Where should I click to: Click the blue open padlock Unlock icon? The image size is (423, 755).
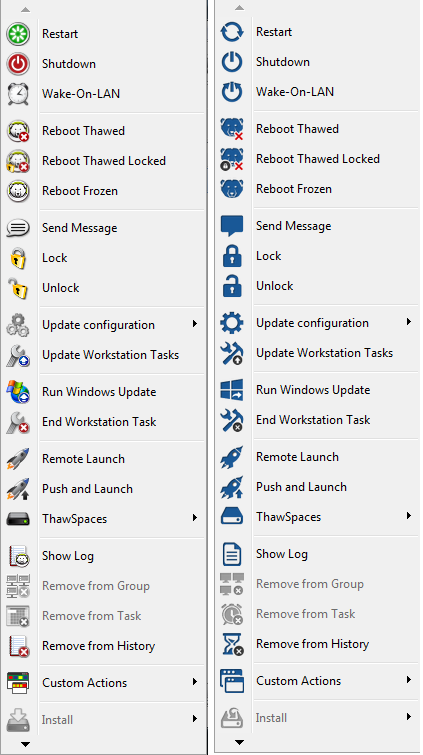[232, 286]
